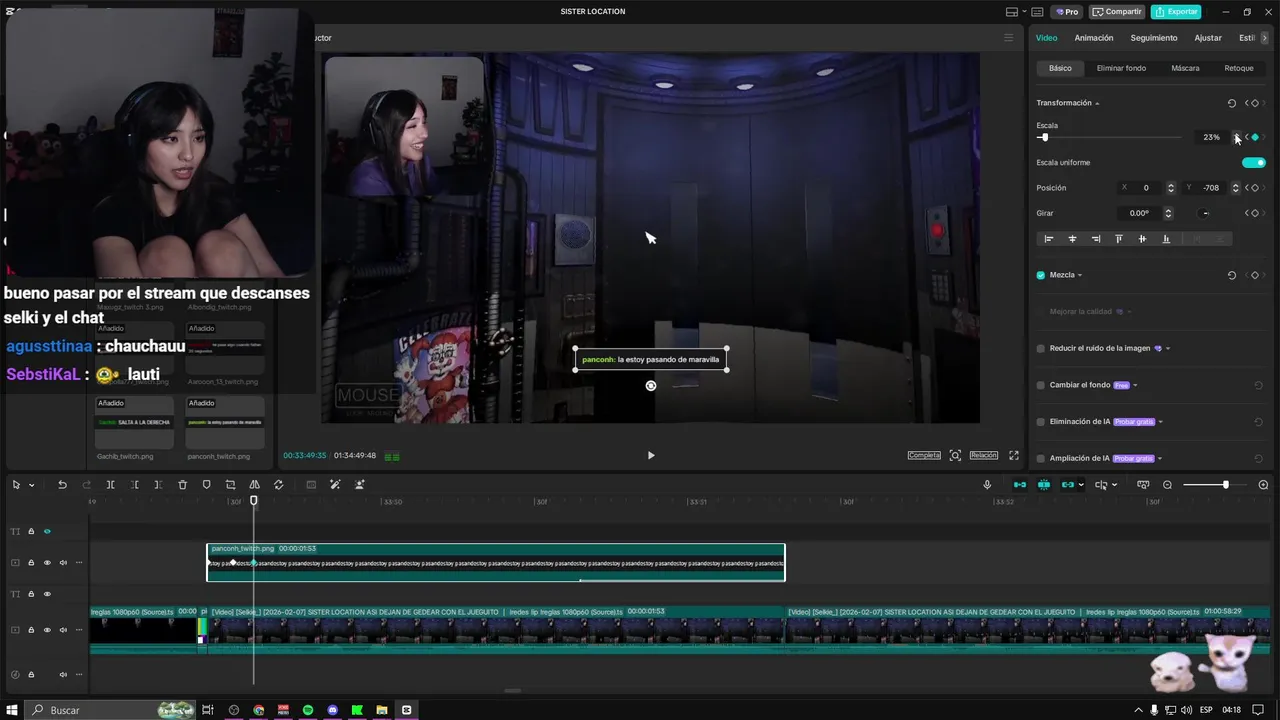Click the Relación aspect ratio button
Viewport: 1280px width, 720px height.
[984, 455]
